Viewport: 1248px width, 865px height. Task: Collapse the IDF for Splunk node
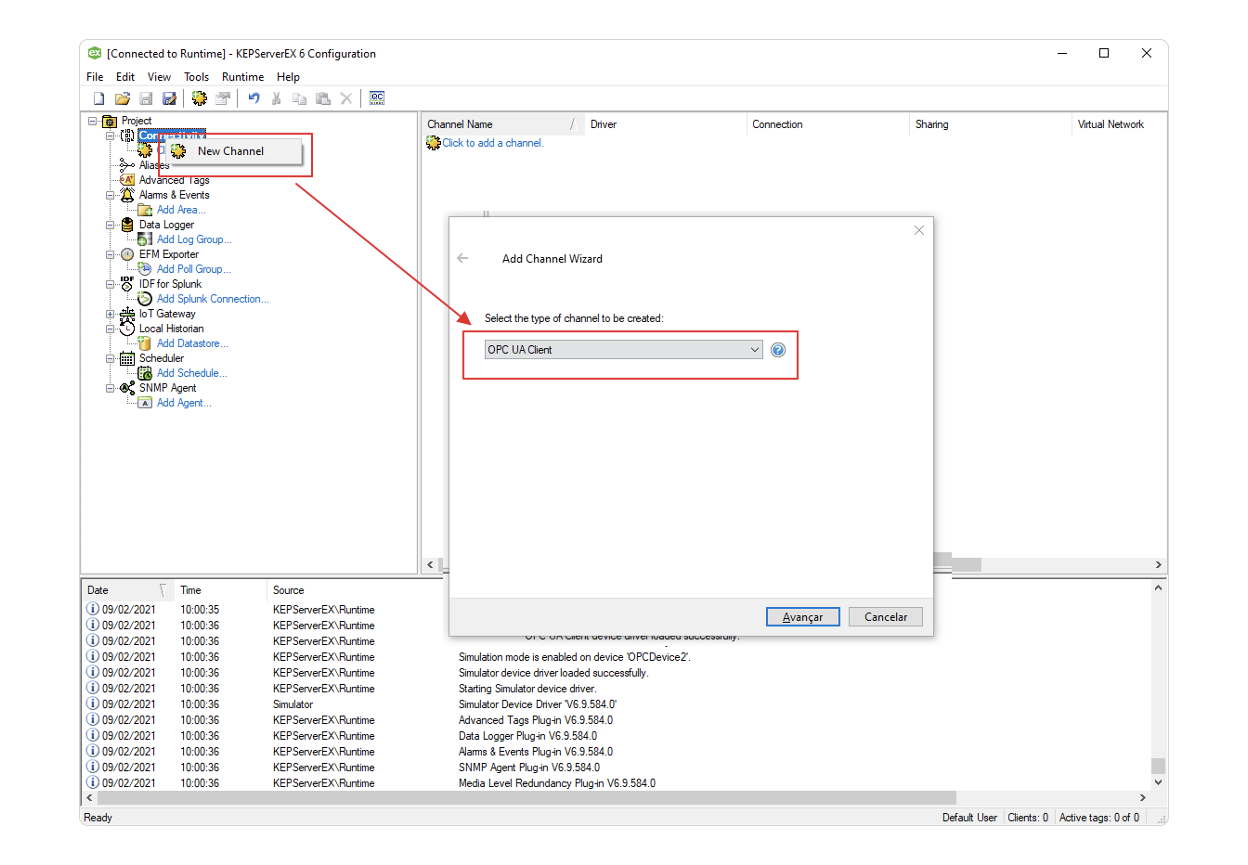111,284
